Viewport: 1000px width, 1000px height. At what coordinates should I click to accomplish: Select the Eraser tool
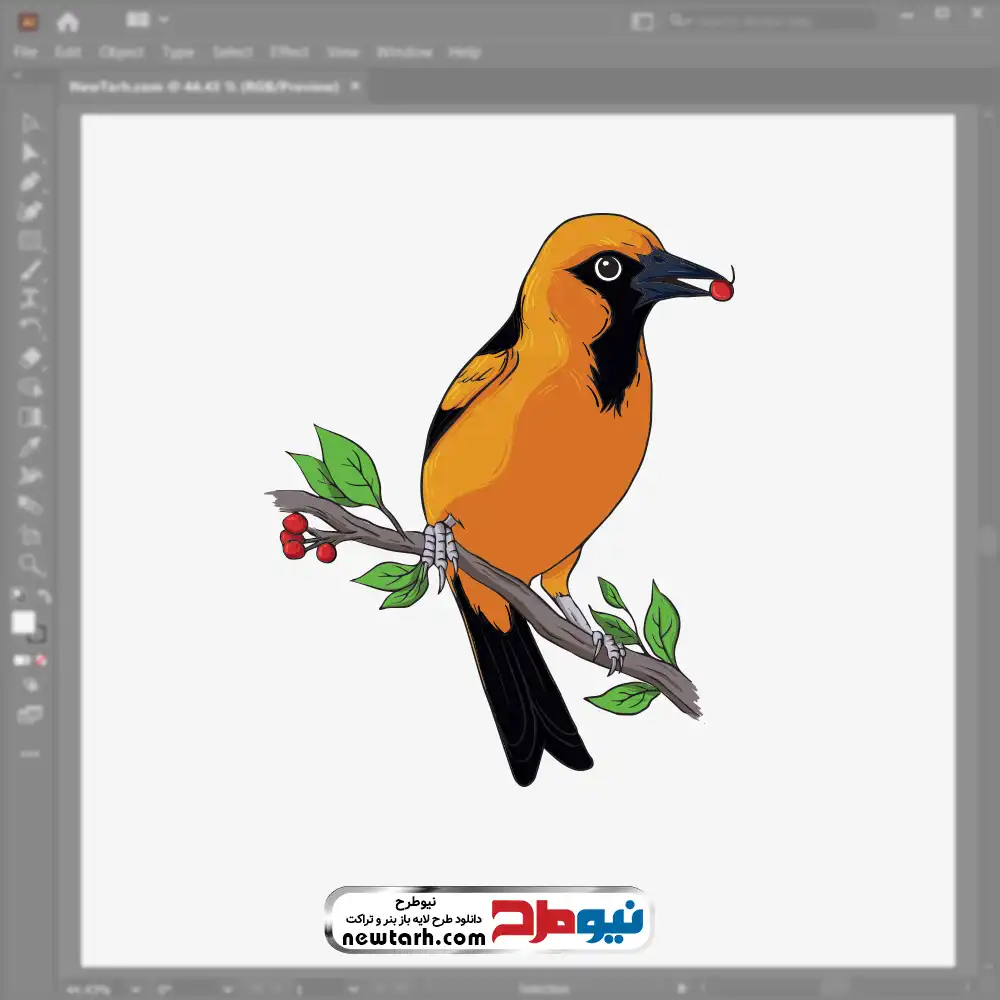click(31, 358)
